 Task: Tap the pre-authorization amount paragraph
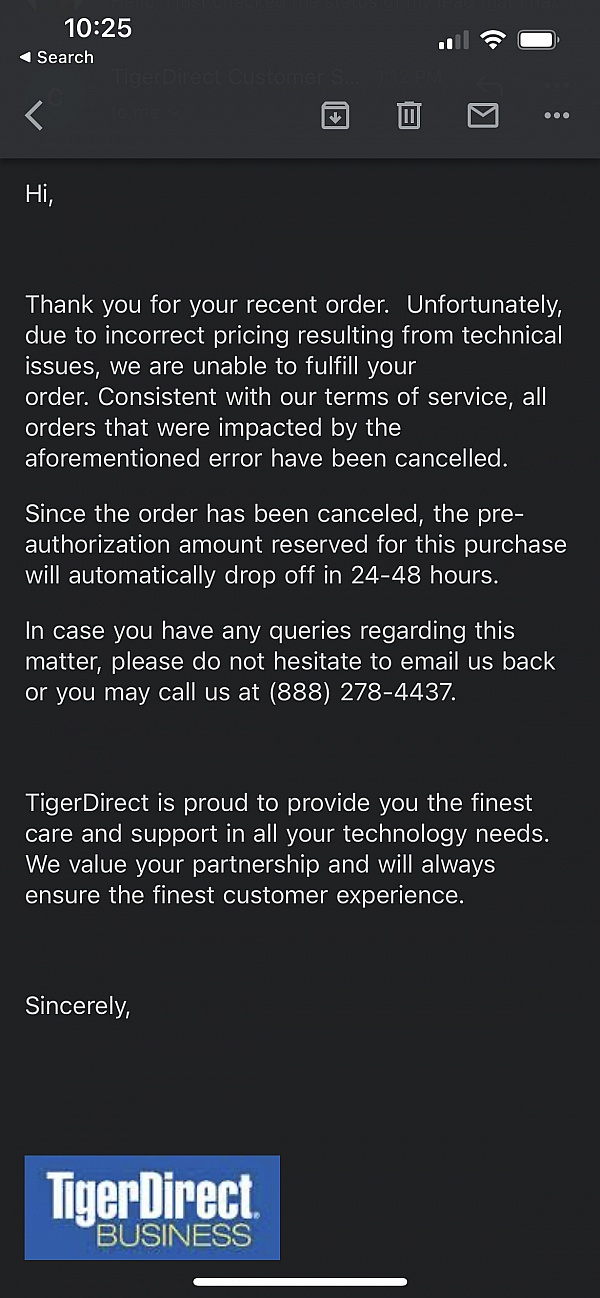[295, 545]
